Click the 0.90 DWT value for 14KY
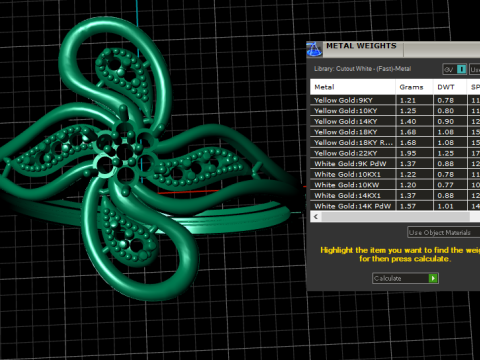 445,122
